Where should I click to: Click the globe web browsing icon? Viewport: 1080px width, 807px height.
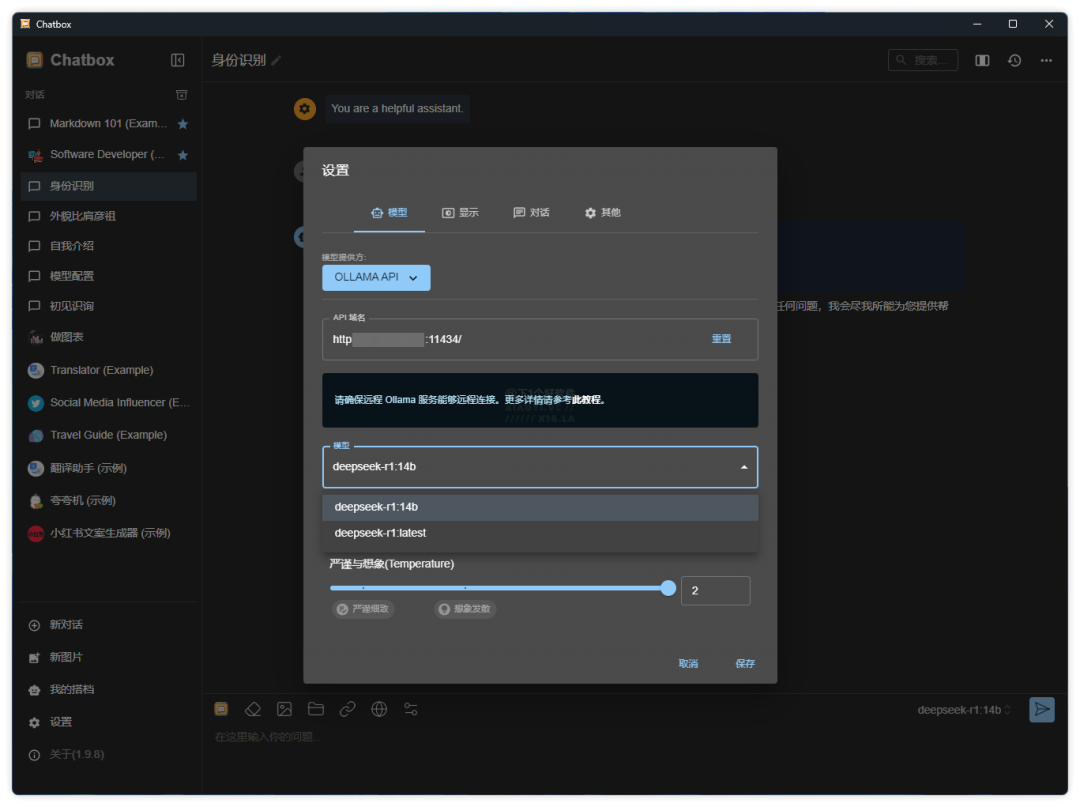(x=379, y=709)
